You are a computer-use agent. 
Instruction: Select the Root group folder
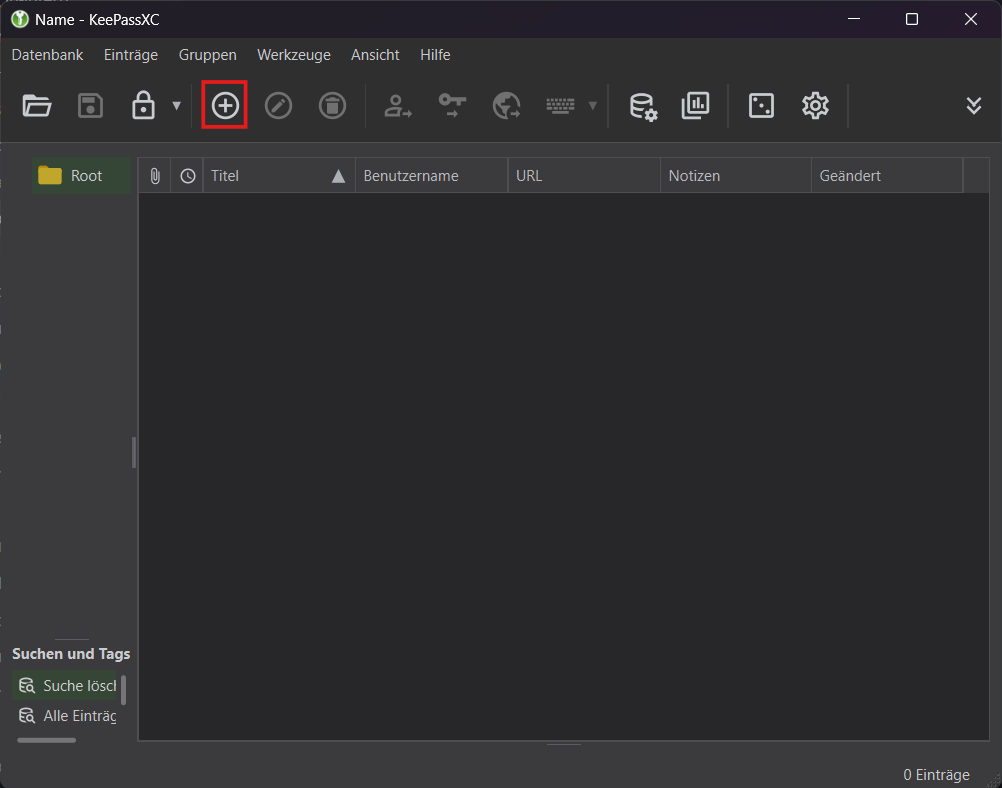coord(84,176)
